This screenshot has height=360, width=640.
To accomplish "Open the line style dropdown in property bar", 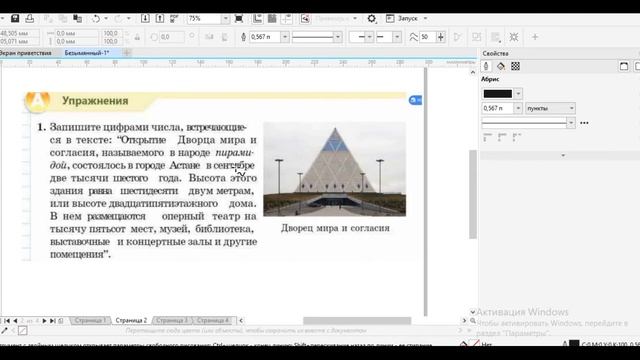I will click(x=338, y=37).
